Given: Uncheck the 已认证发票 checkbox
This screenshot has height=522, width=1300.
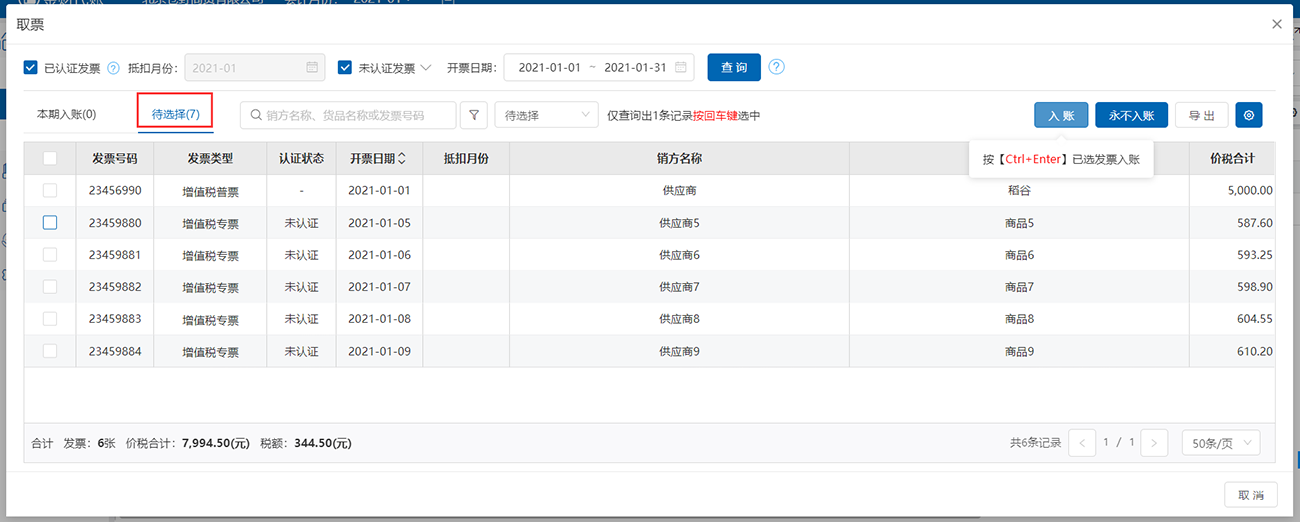Looking at the screenshot, I should [31, 68].
